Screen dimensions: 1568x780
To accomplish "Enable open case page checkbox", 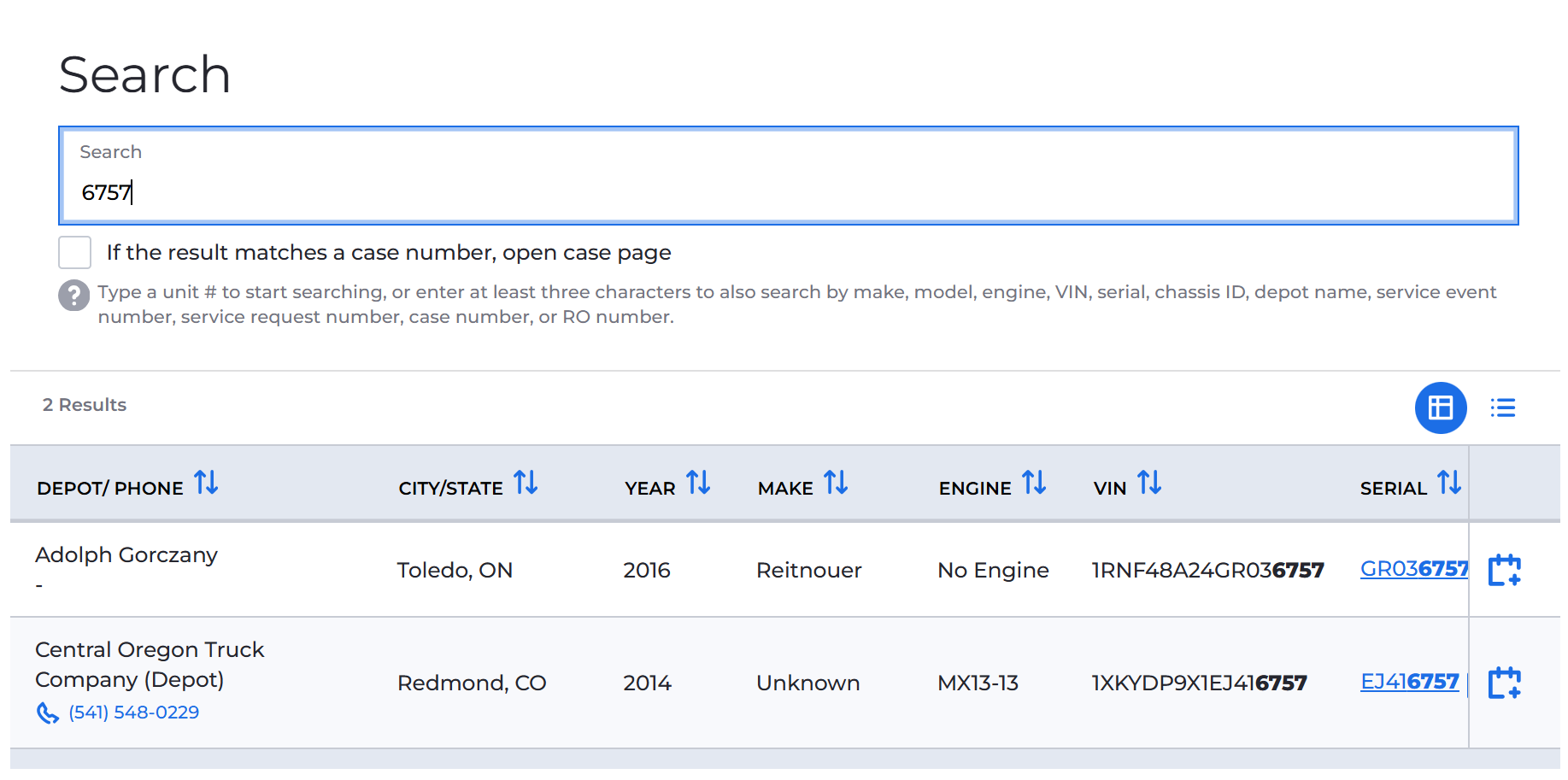I will (74, 253).
